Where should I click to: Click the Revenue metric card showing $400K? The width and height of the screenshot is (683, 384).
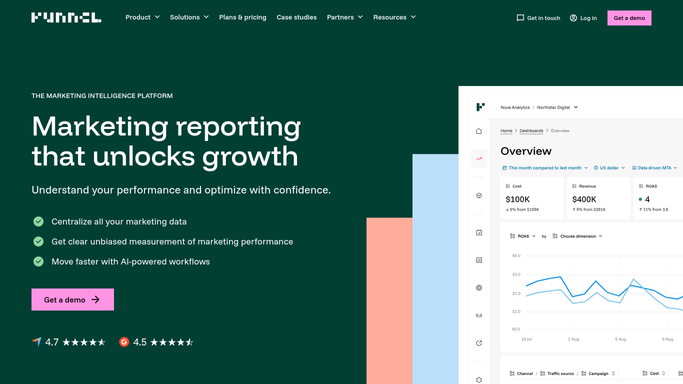point(598,198)
